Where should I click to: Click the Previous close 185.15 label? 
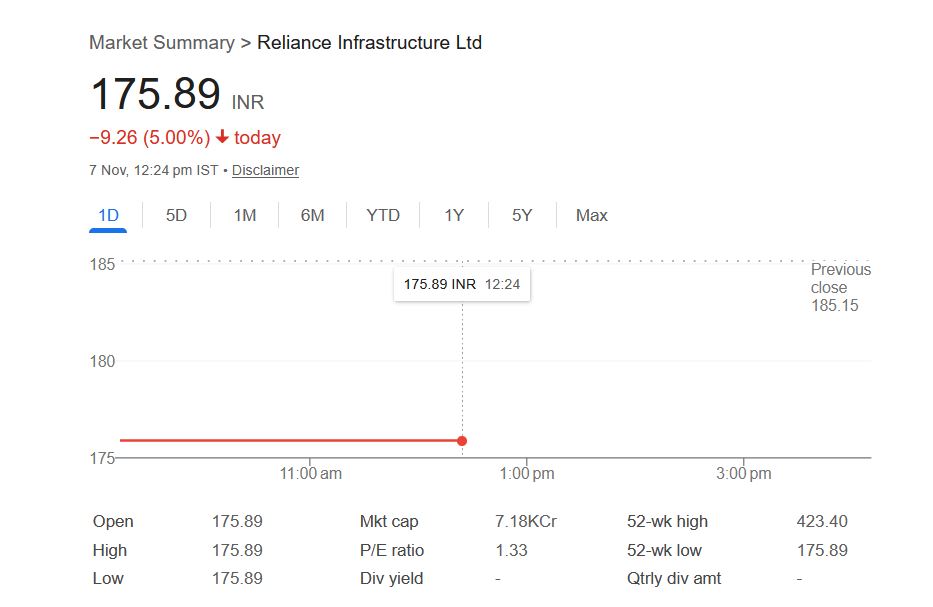coord(840,287)
